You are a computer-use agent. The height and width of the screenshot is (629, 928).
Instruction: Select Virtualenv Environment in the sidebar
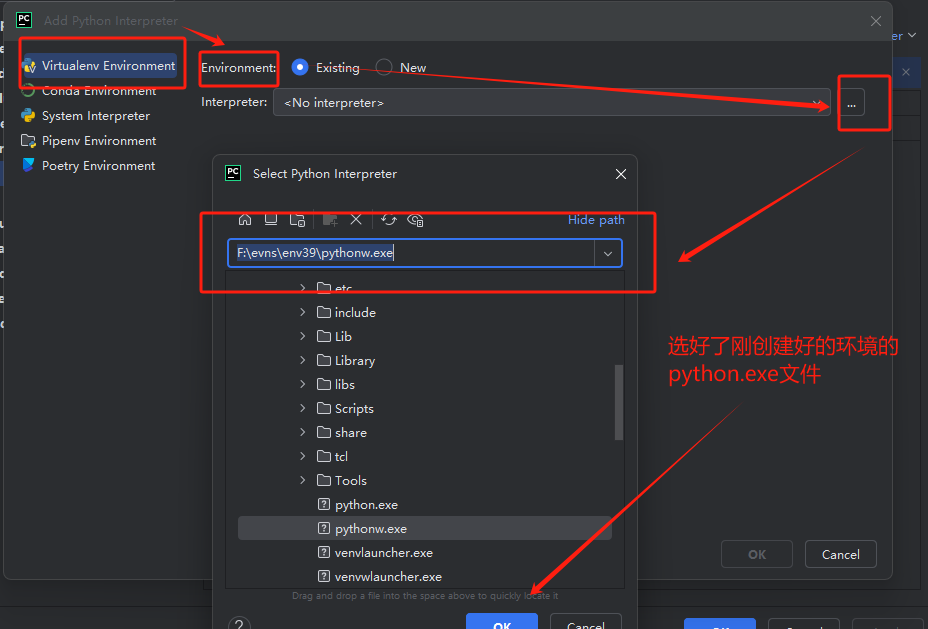(x=99, y=66)
